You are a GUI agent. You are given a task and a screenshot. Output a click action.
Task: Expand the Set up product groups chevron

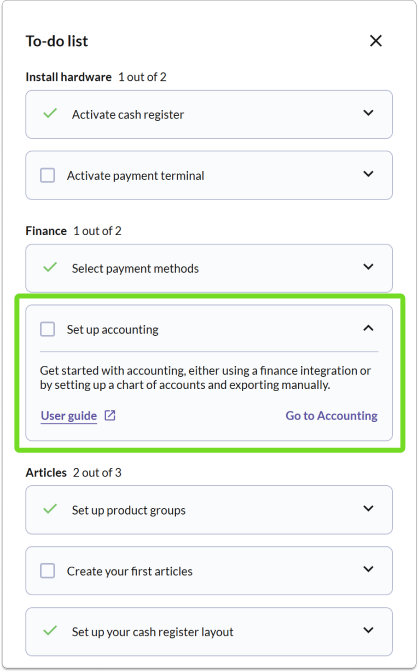pyautogui.click(x=368, y=509)
